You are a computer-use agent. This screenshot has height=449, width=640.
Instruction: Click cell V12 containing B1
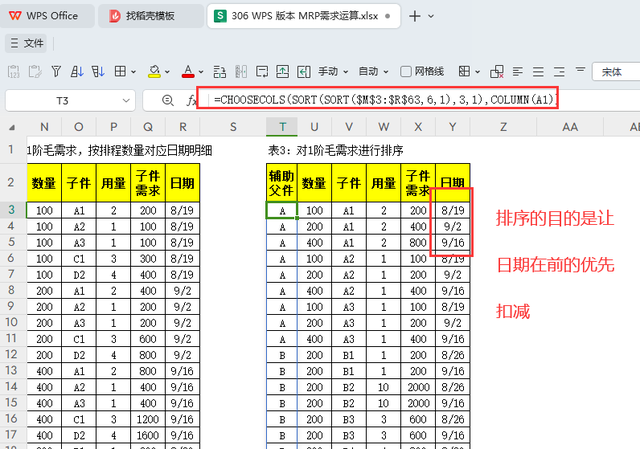pyautogui.click(x=349, y=355)
